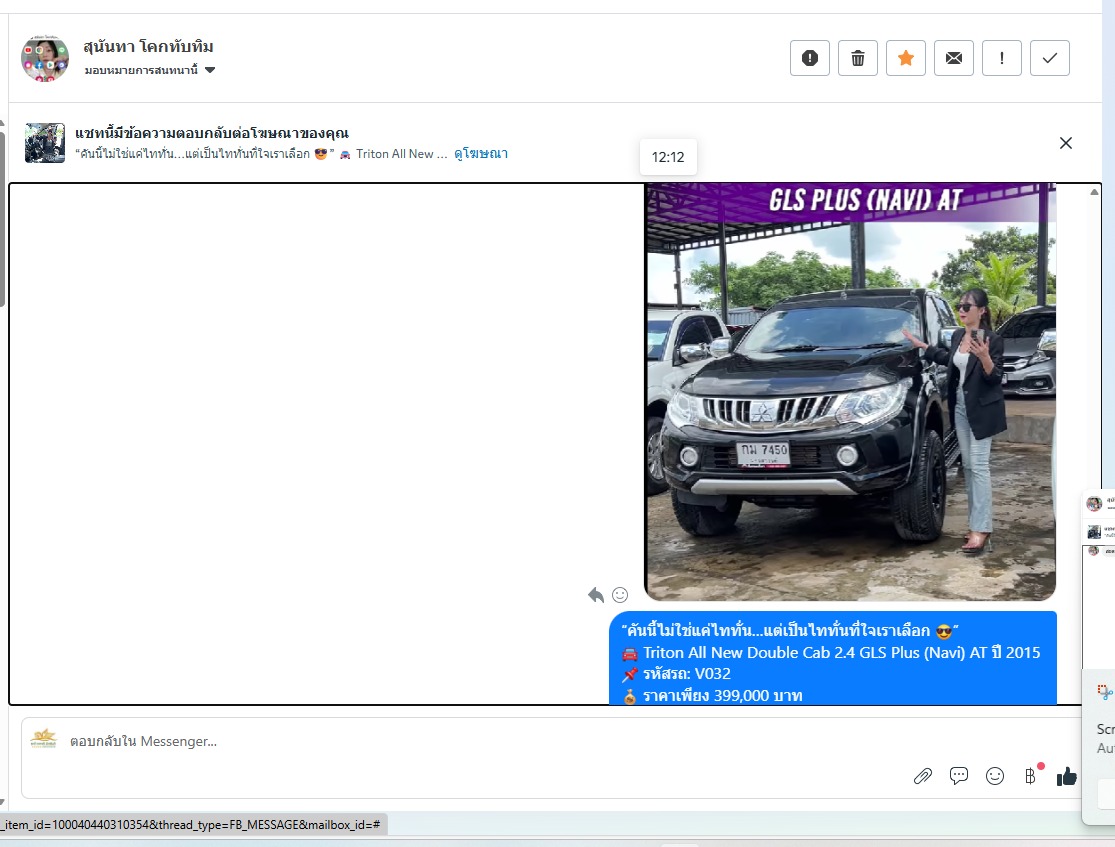Attach a file with paperclip icon

click(922, 776)
